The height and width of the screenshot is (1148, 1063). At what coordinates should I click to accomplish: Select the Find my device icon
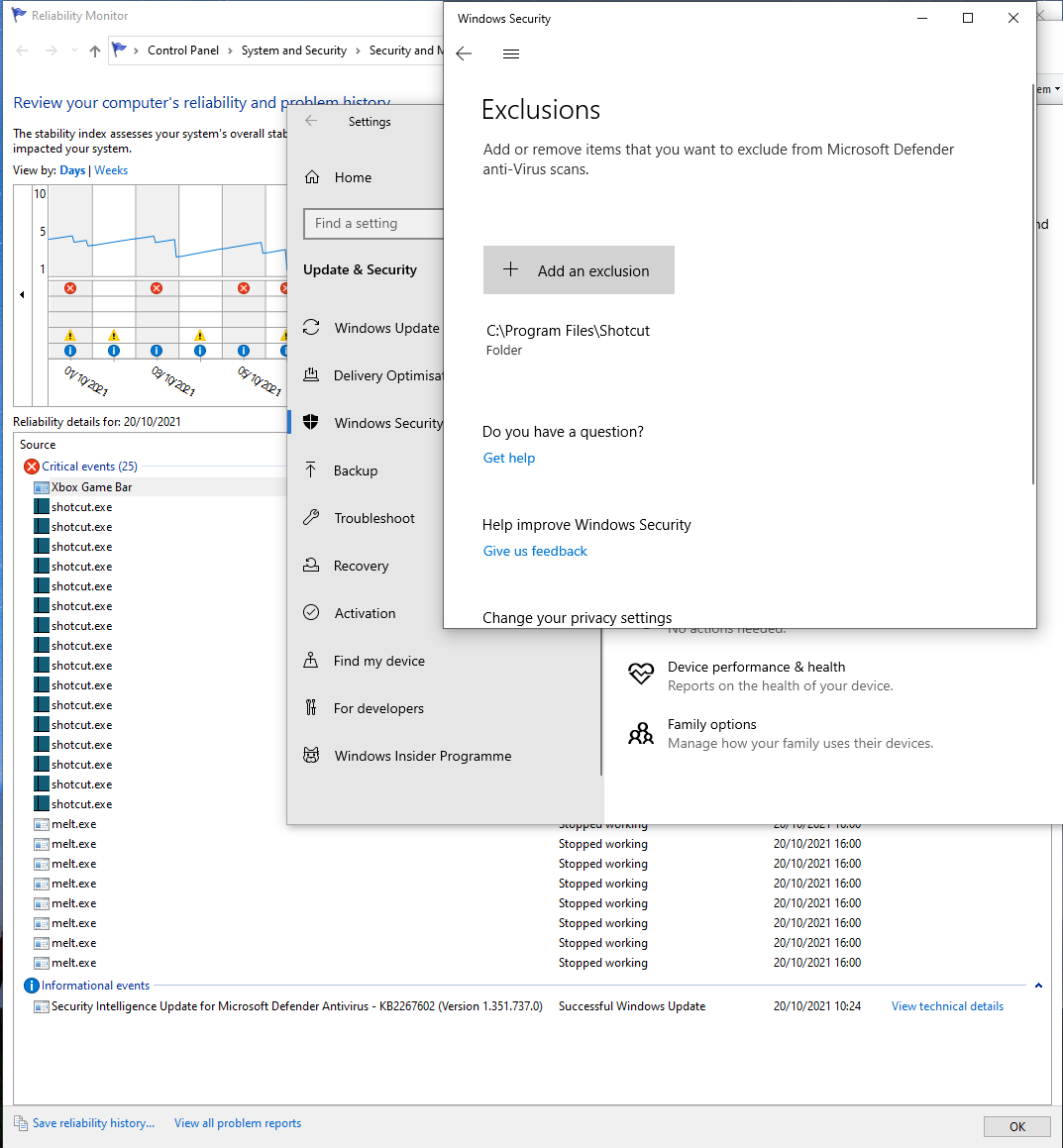(313, 660)
